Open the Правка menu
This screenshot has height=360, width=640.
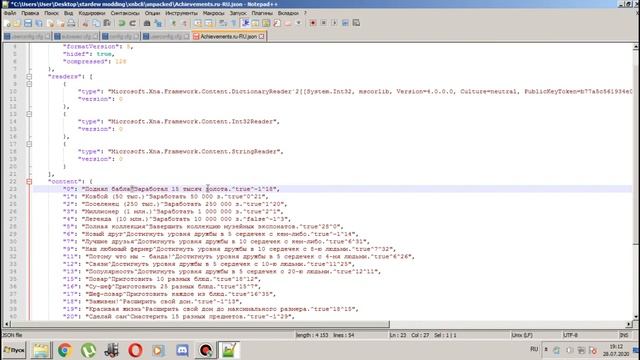(30, 13)
